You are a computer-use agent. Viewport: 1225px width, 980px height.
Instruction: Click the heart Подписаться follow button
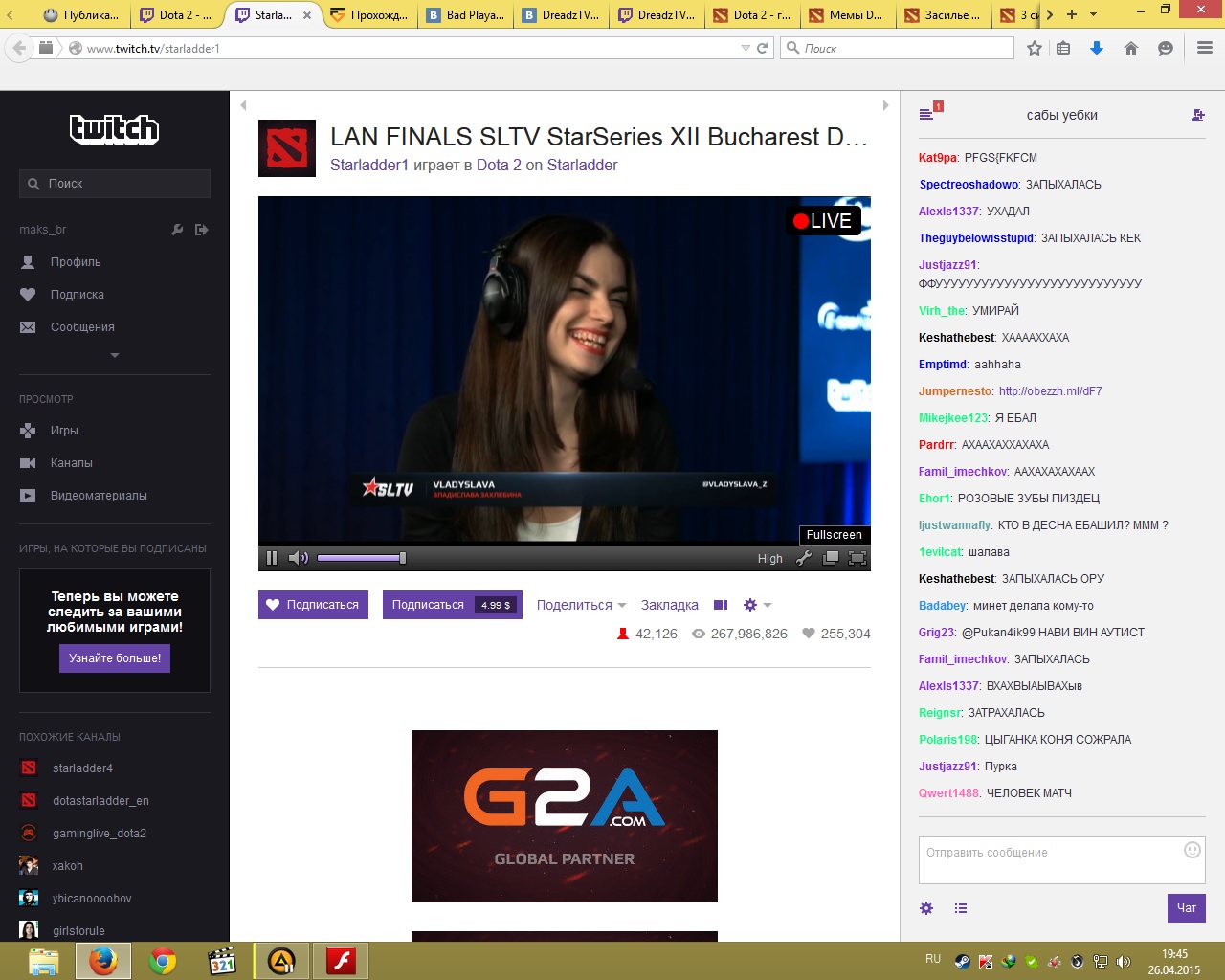coord(313,605)
